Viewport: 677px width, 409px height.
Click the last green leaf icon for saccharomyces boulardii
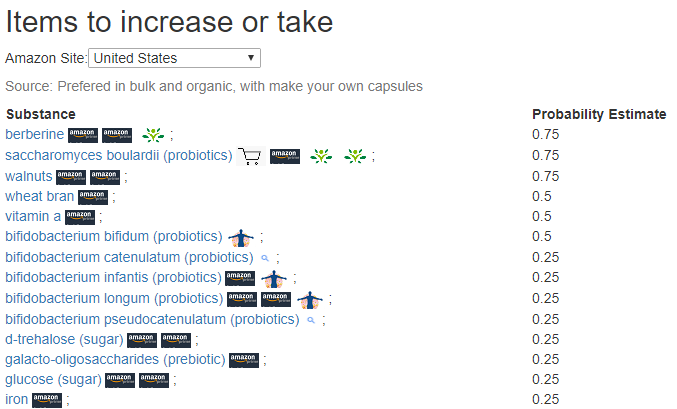[x=355, y=156]
